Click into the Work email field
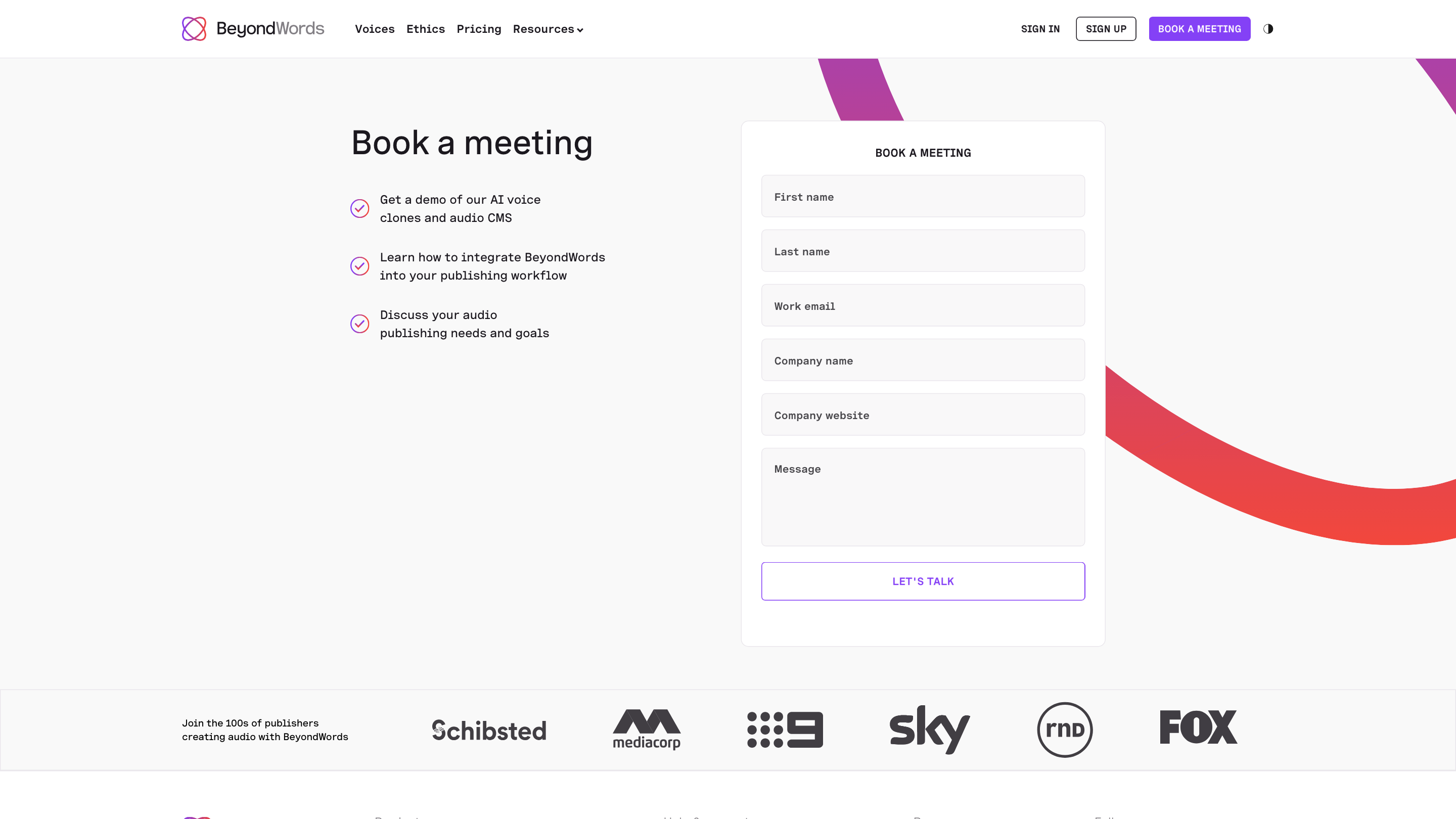This screenshot has width=1456, height=819. [923, 306]
